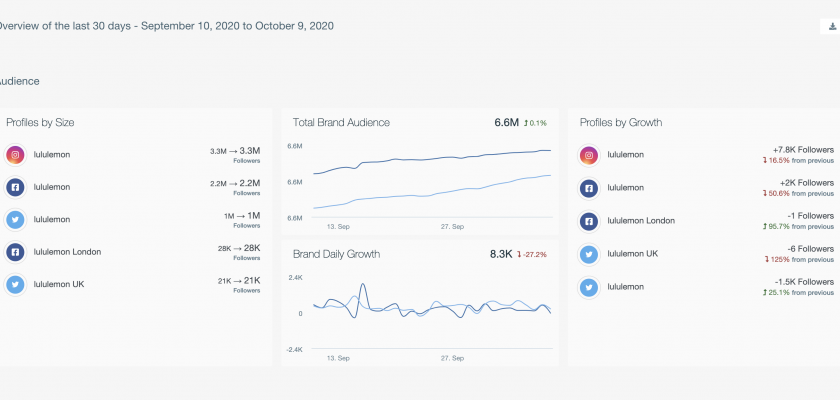840x400 pixels.
Task: Open lululemon London name in Profiles by Size
Action: coord(67,252)
